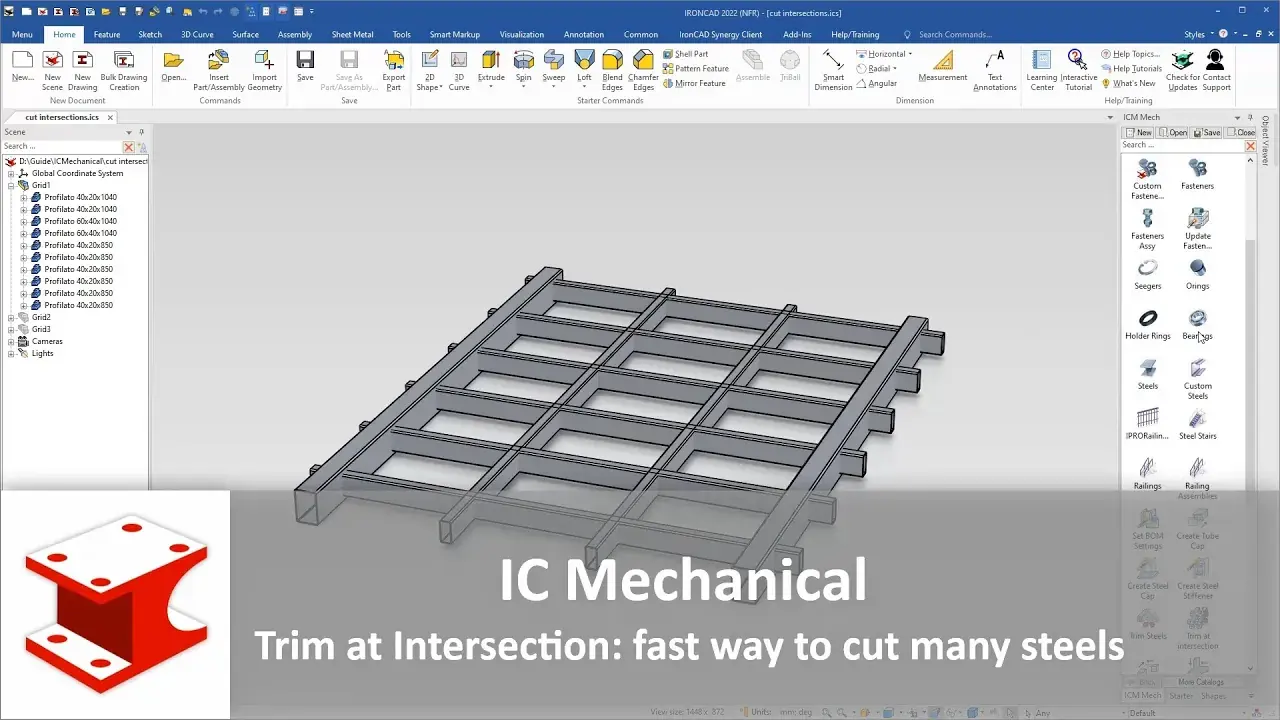Image resolution: width=1280 pixels, height=720 pixels.
Task: Select the Holder Rings catalog item
Action: pyautogui.click(x=1147, y=324)
